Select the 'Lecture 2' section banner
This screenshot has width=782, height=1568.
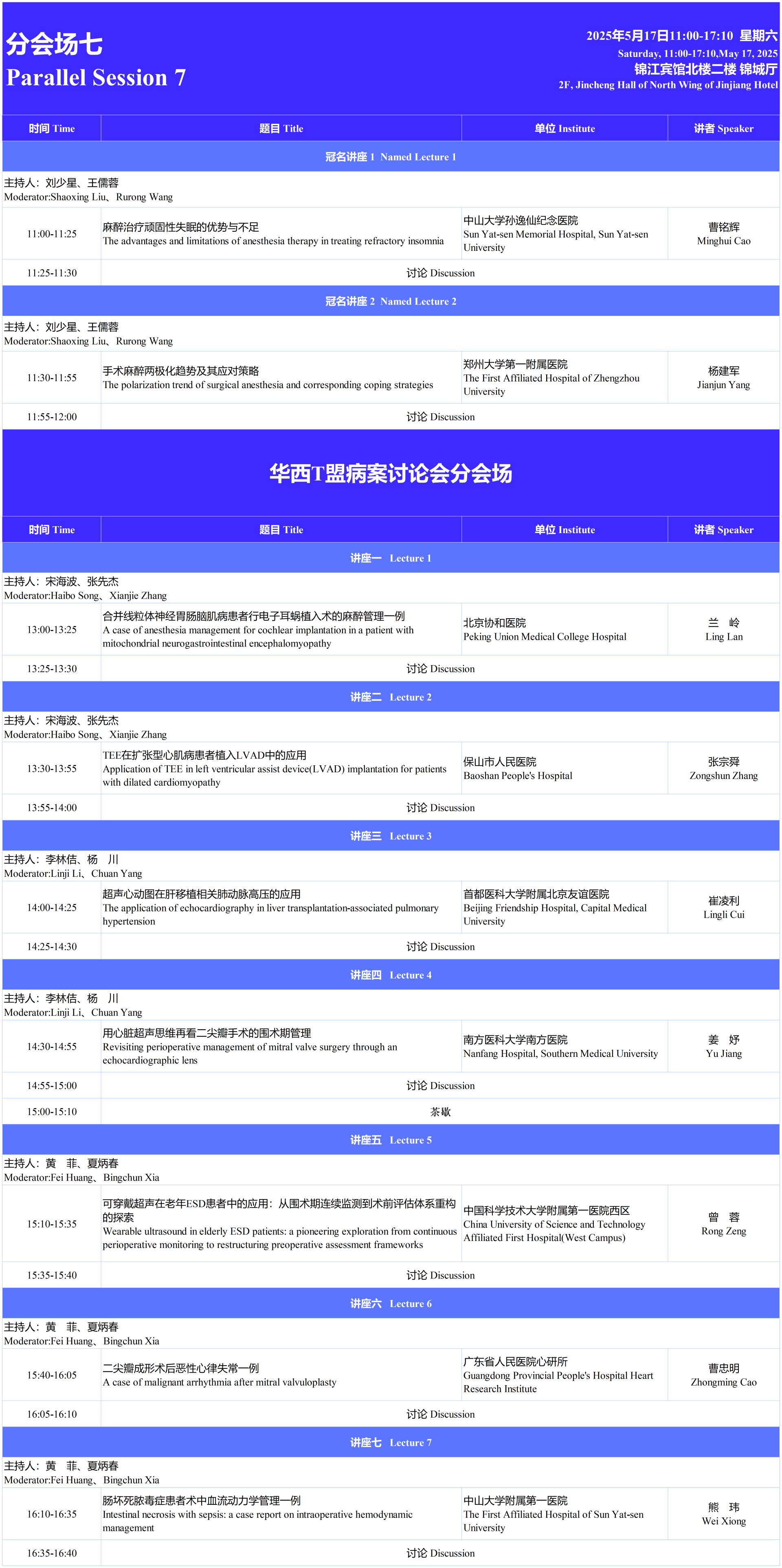click(x=391, y=697)
